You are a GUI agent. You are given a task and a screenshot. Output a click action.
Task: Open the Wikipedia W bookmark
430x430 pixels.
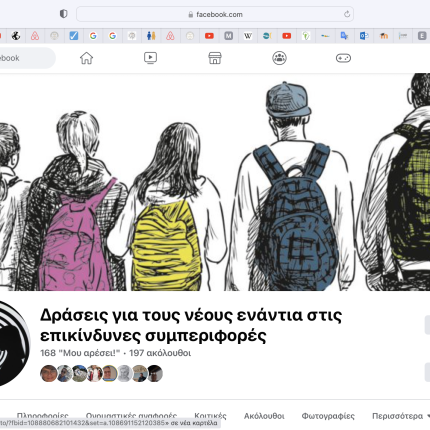pos(248,36)
